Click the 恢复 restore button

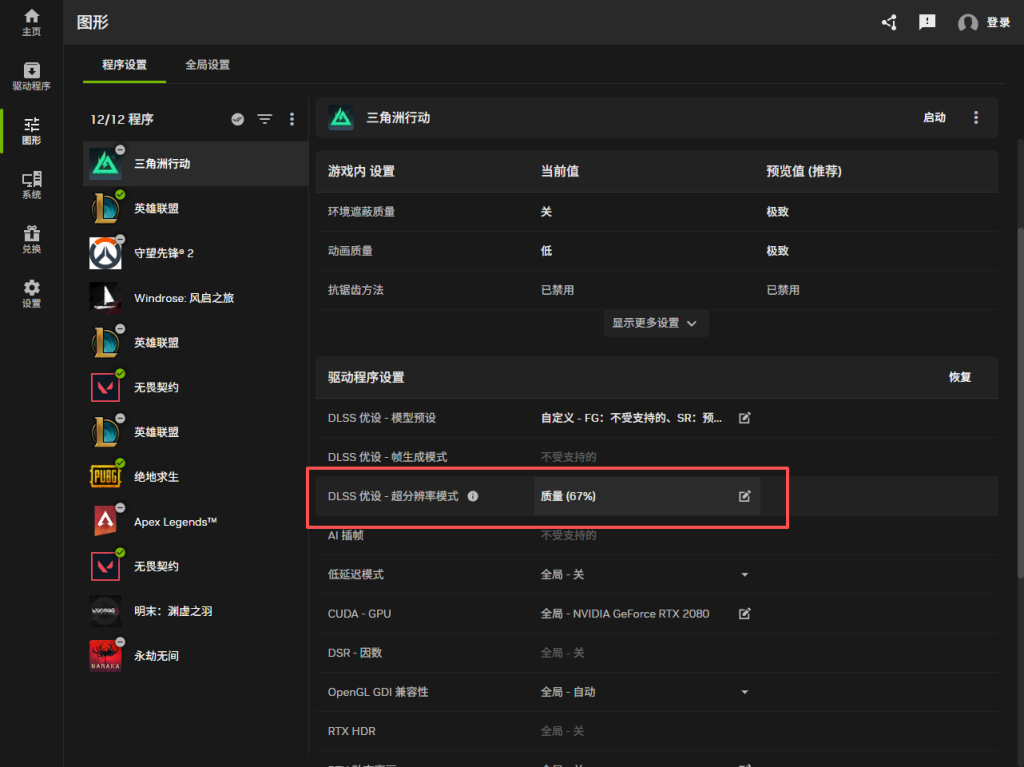(x=960, y=377)
